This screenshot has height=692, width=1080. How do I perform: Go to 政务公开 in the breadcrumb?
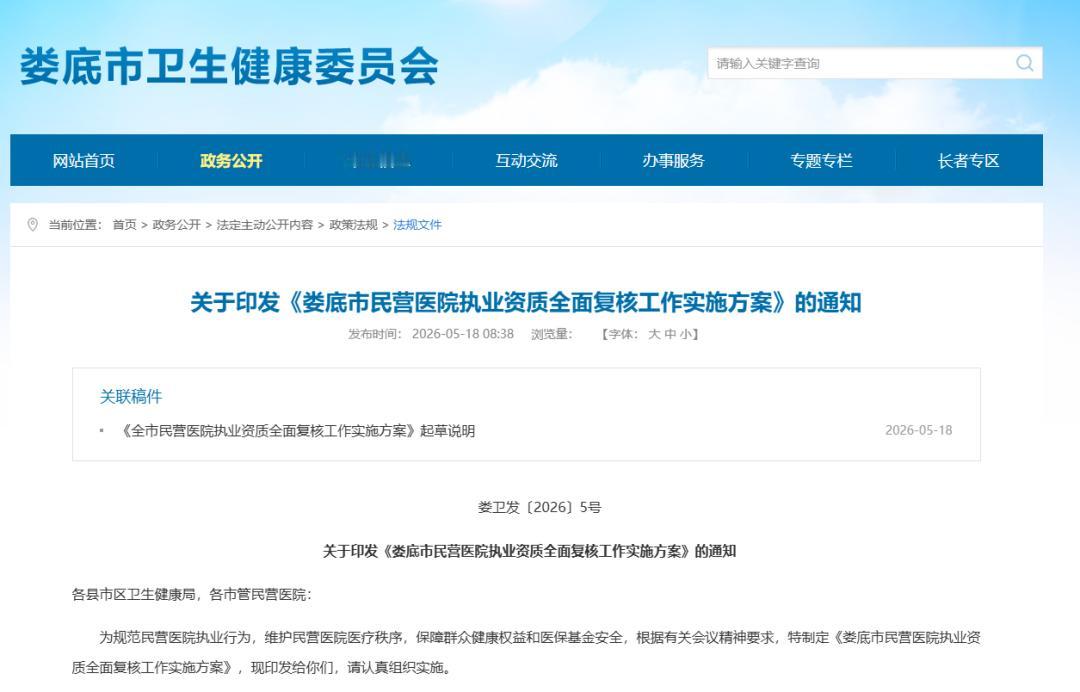[176, 224]
